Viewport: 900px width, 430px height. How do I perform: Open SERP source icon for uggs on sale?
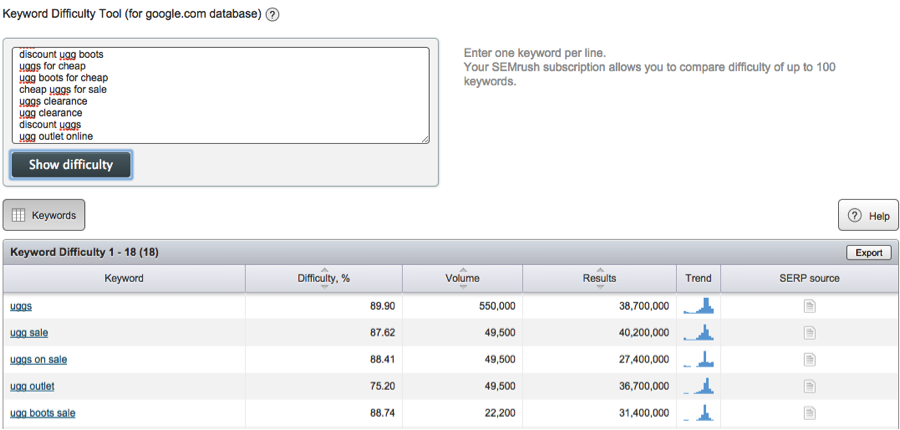pos(809,360)
